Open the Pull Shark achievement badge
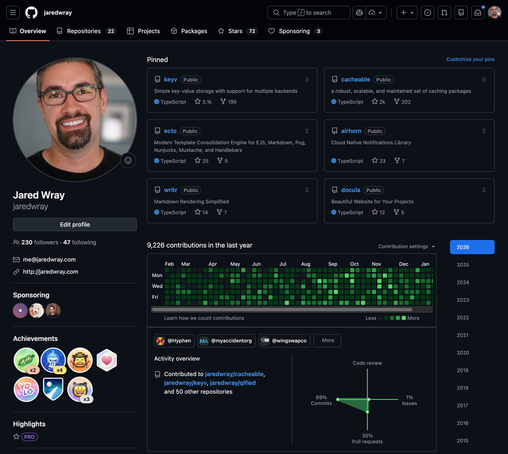Image resolution: width=508 pixels, height=454 pixels. click(53, 360)
